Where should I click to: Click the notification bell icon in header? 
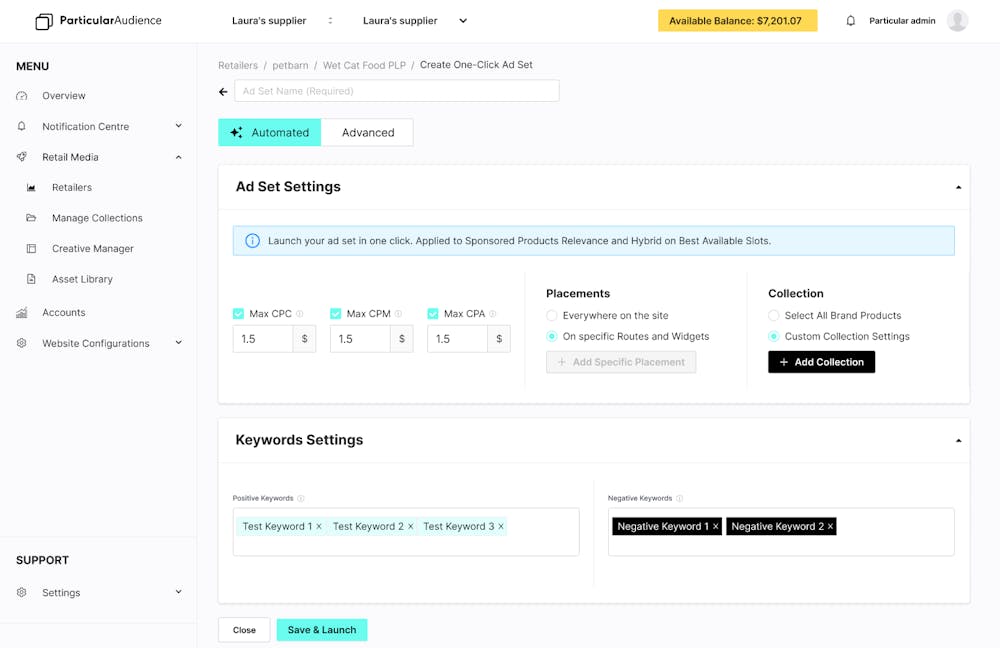(x=851, y=21)
